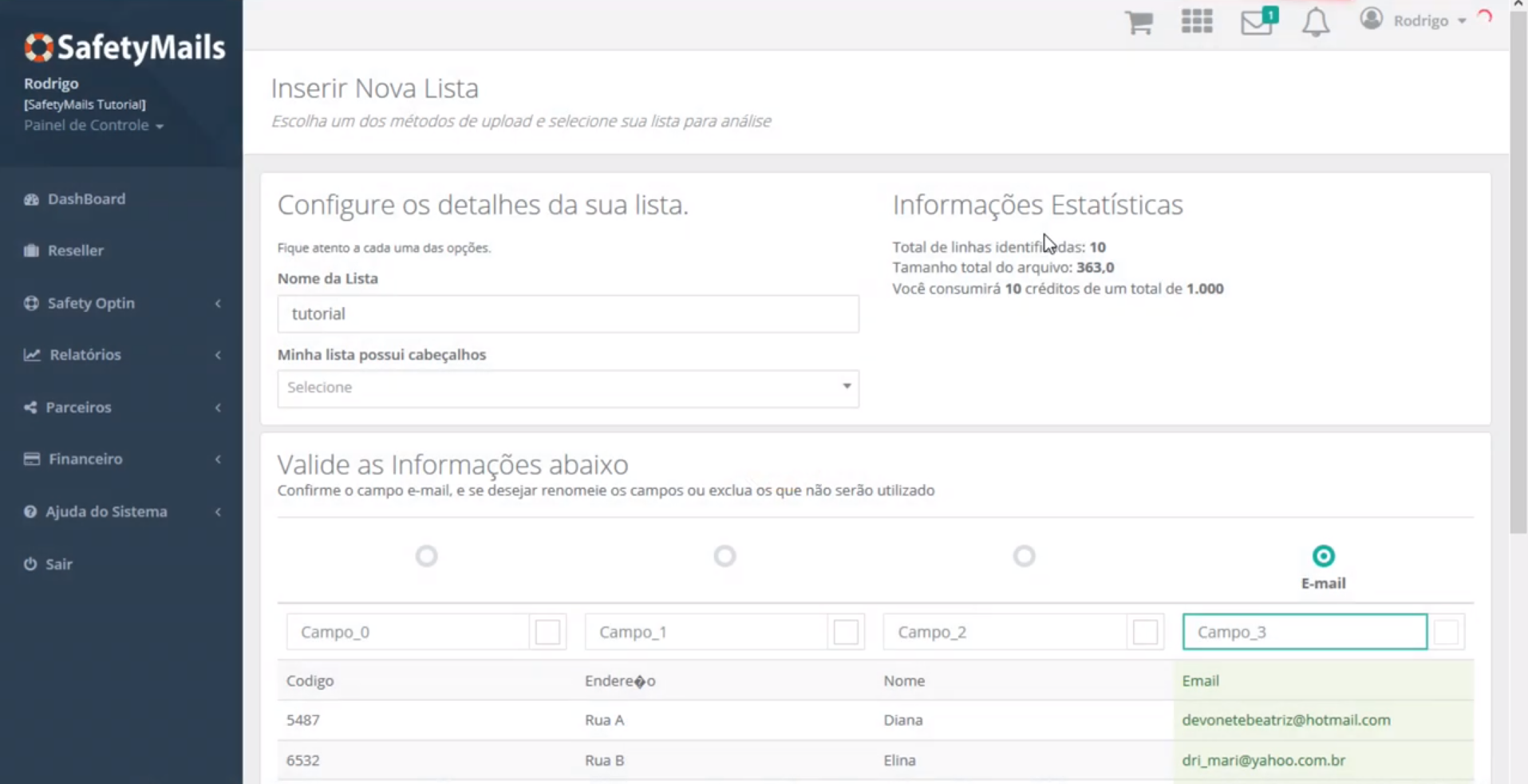
Task: Click the DashBoard gauge icon
Action: point(31,199)
